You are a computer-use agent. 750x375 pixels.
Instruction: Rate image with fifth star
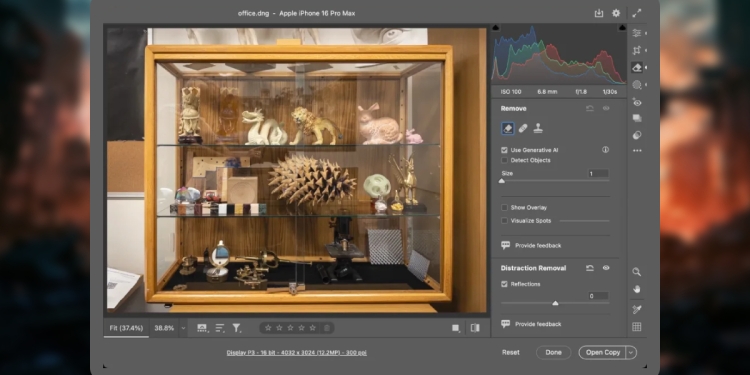pyautogui.click(x=312, y=328)
